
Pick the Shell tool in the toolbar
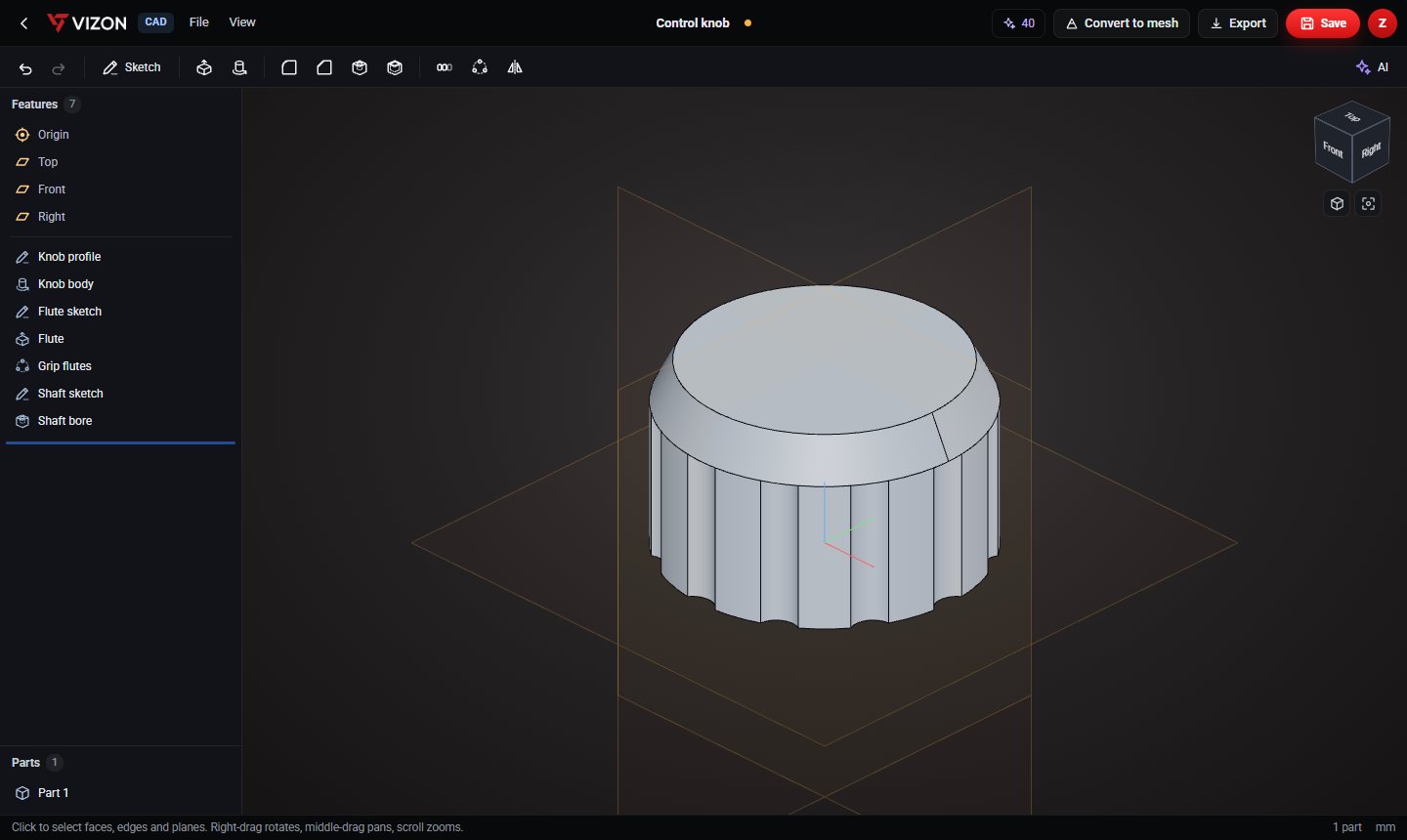coord(395,67)
